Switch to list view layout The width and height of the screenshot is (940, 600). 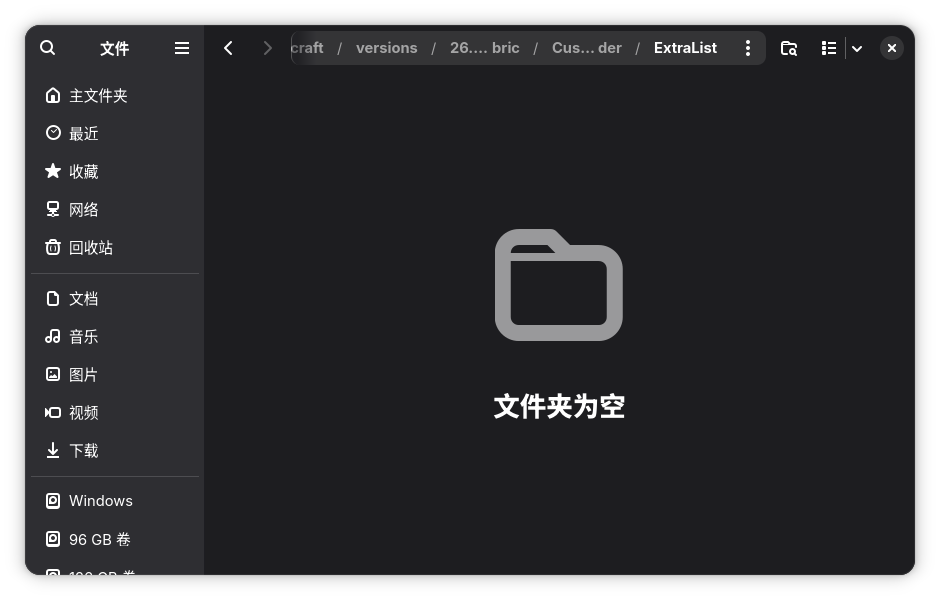[x=828, y=48]
